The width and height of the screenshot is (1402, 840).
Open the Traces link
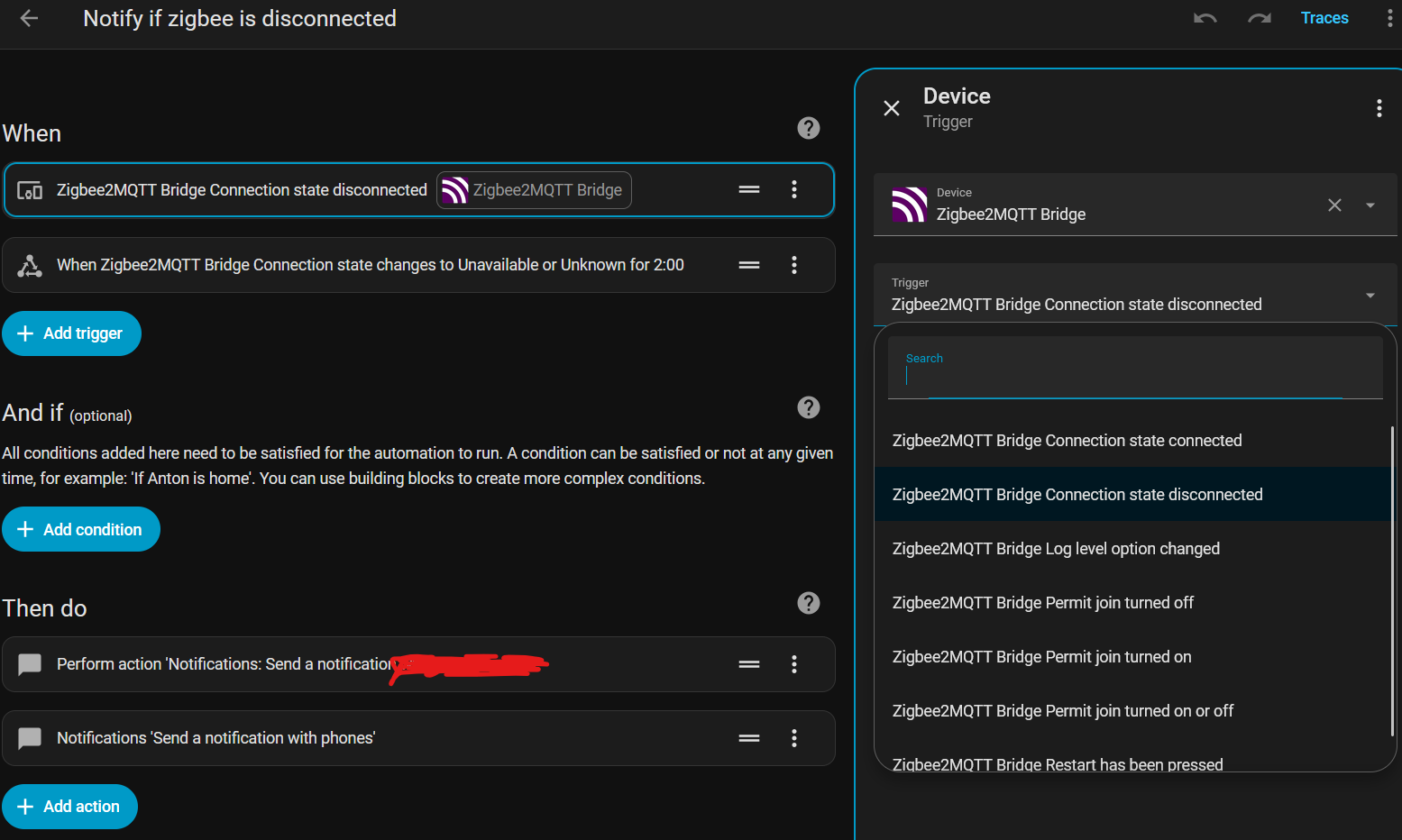[1324, 18]
